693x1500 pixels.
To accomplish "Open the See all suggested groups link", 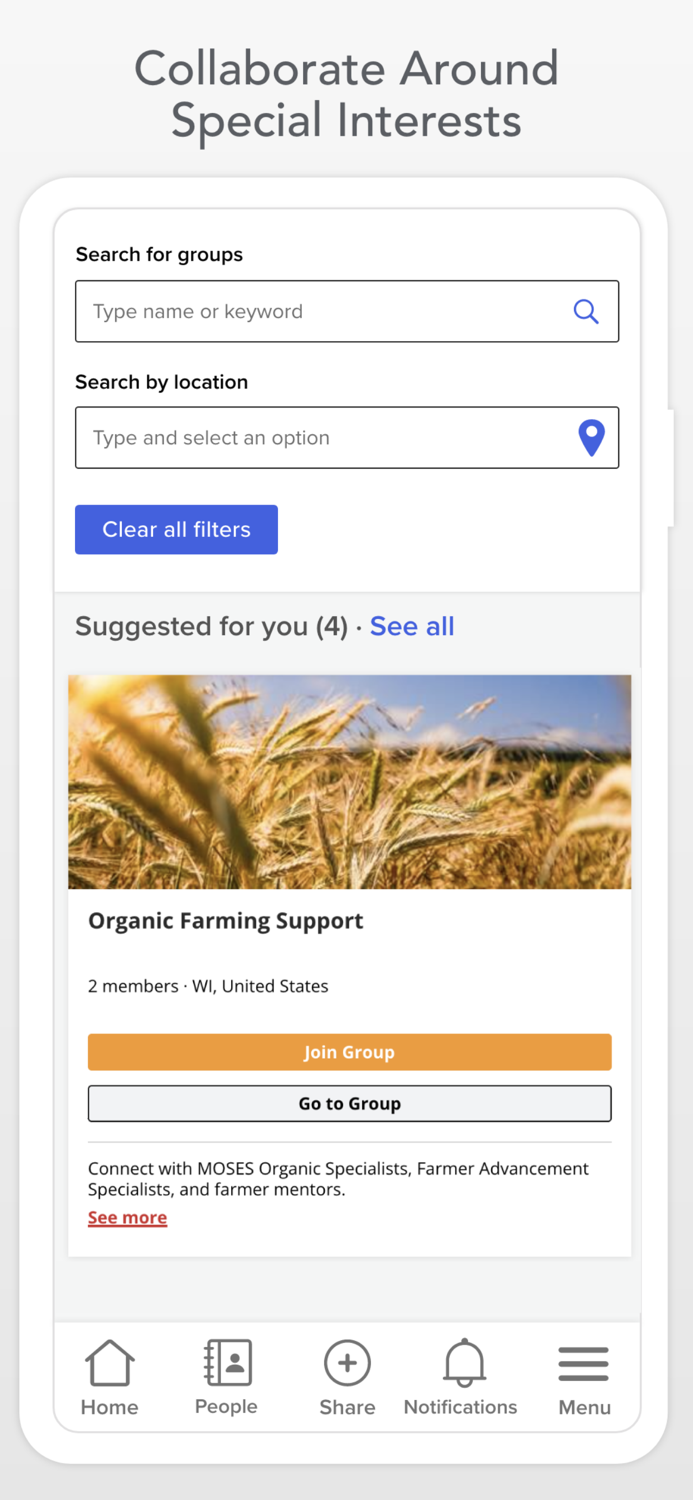I will click(412, 626).
